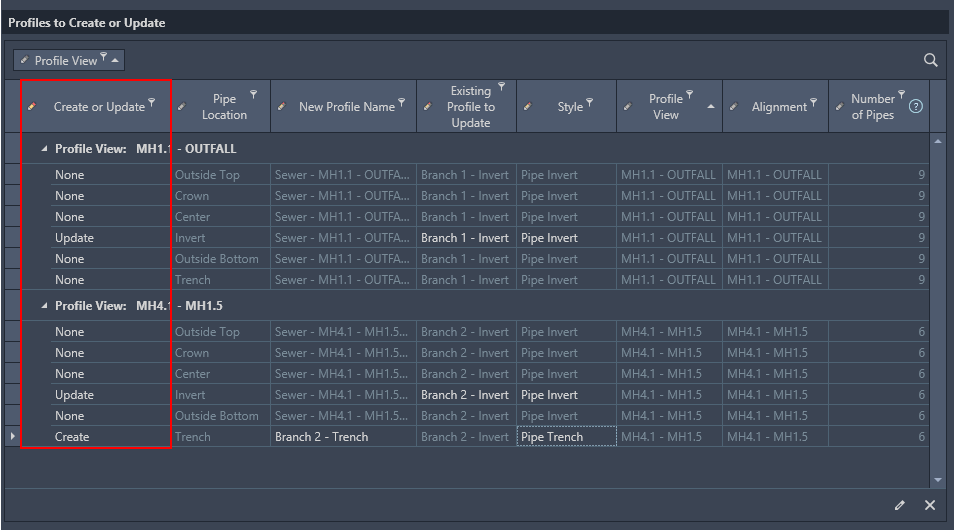Sort by Create or Update column header

(x=99, y=106)
